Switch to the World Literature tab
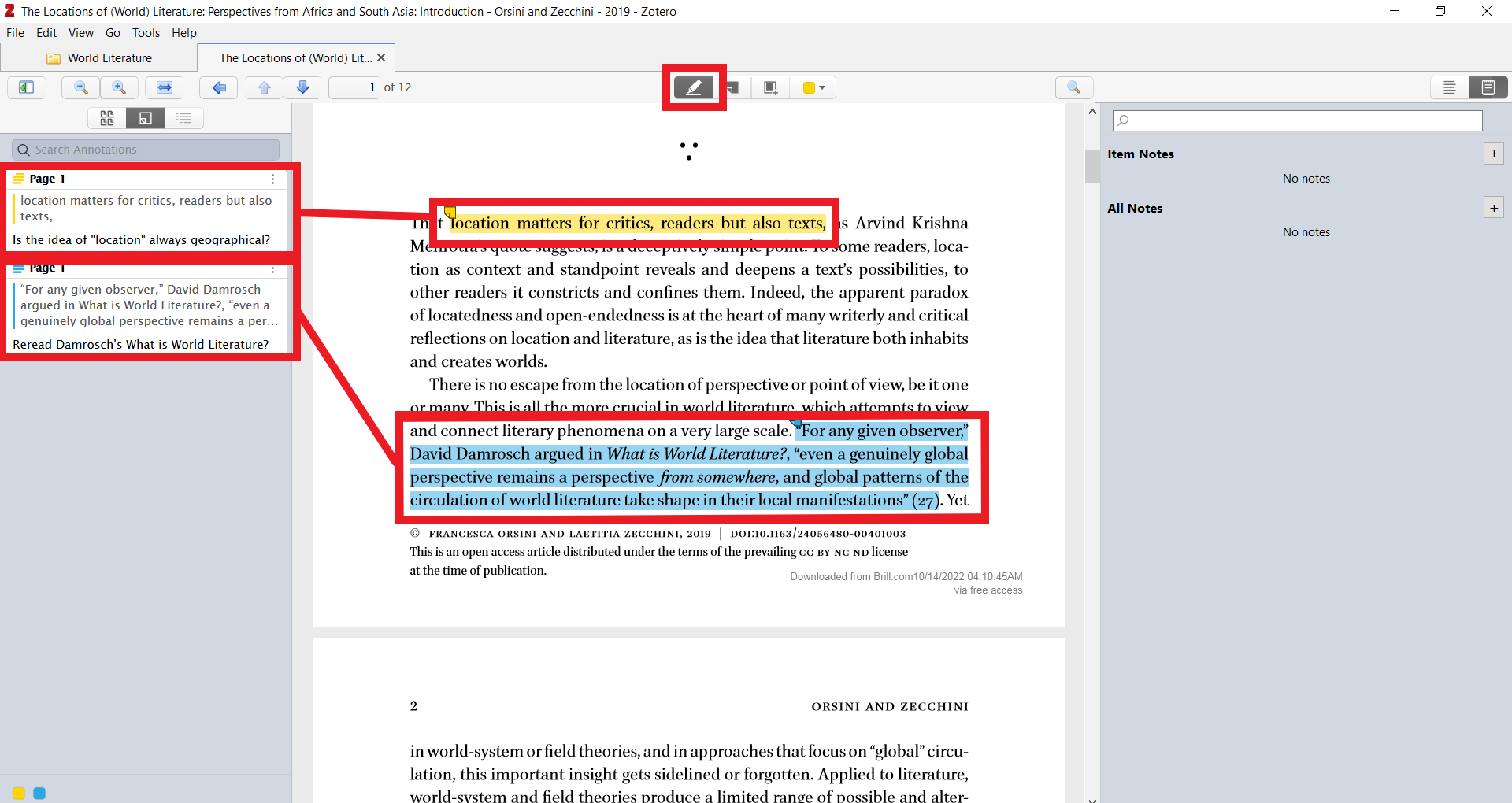This screenshot has width=1512, height=803. click(x=108, y=57)
